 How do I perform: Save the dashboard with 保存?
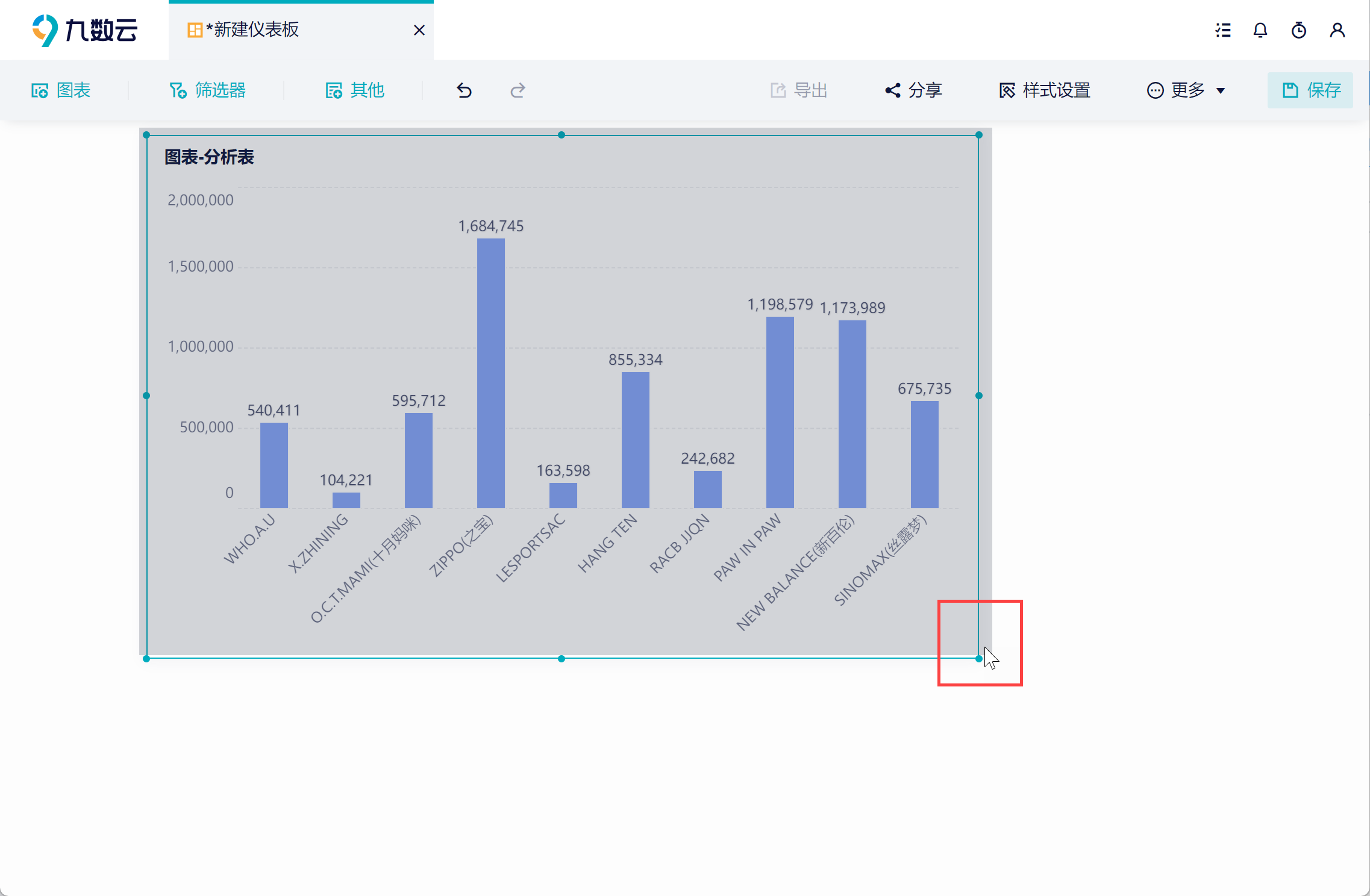[x=1310, y=90]
